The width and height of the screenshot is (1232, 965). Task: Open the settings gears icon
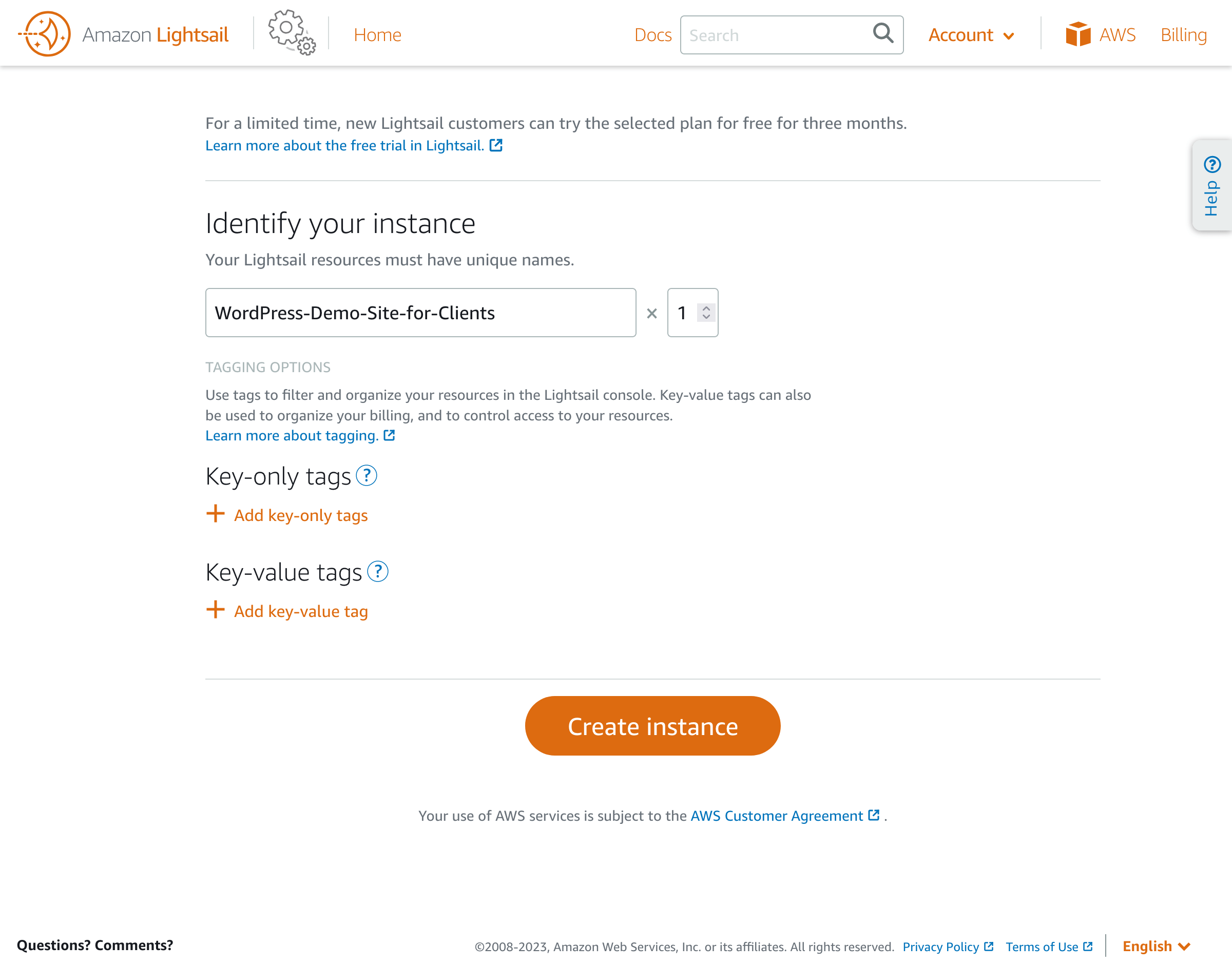coord(292,33)
